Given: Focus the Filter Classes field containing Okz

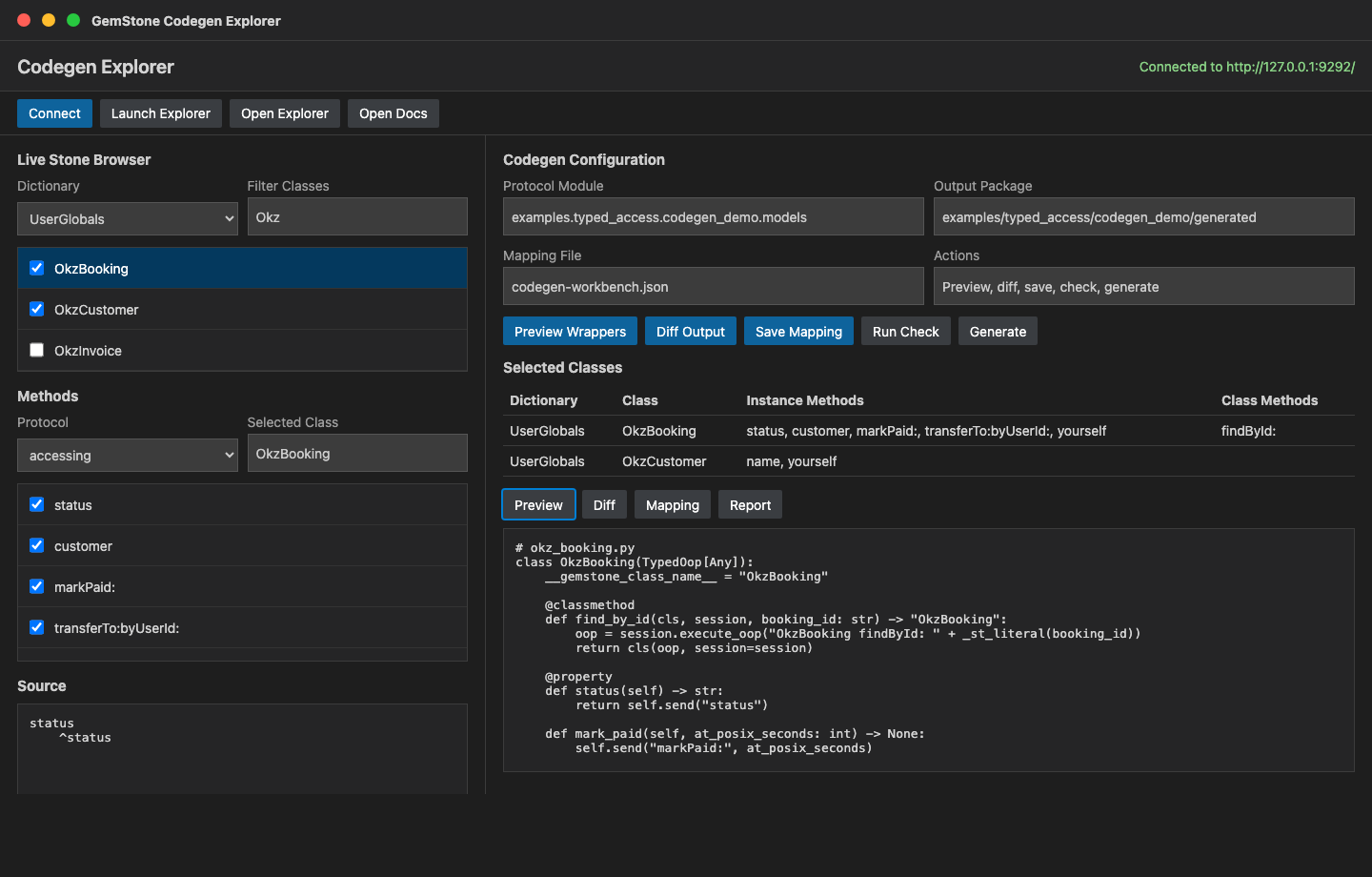Looking at the screenshot, I should (357, 216).
